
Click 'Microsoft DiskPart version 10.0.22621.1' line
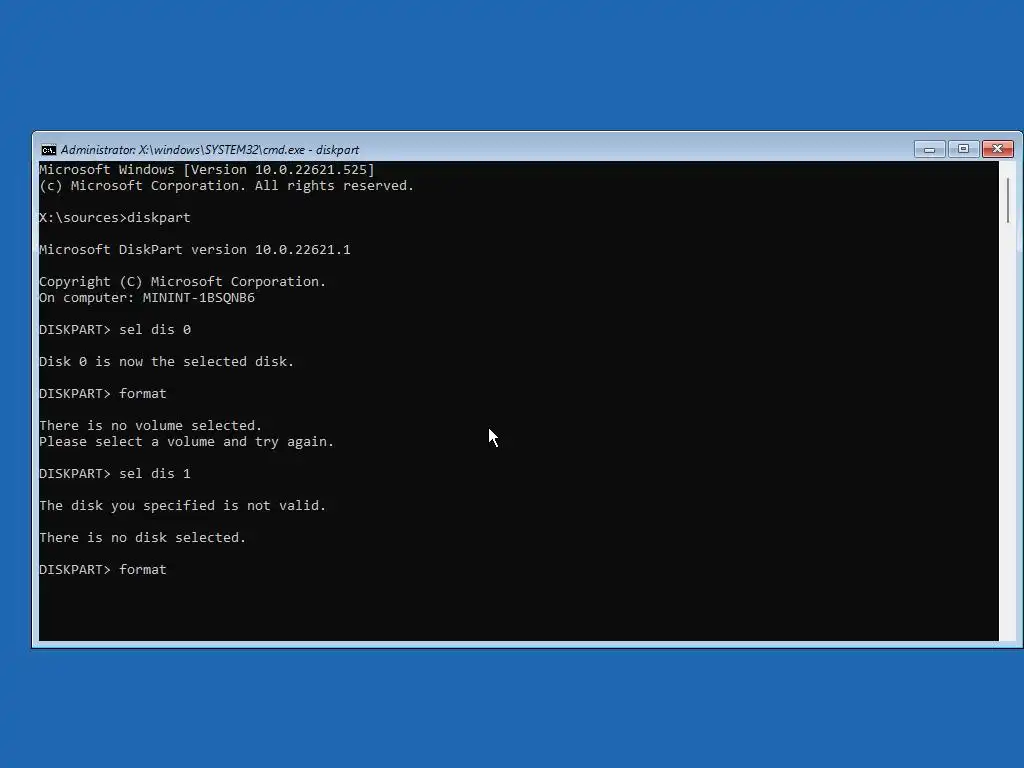pos(195,250)
